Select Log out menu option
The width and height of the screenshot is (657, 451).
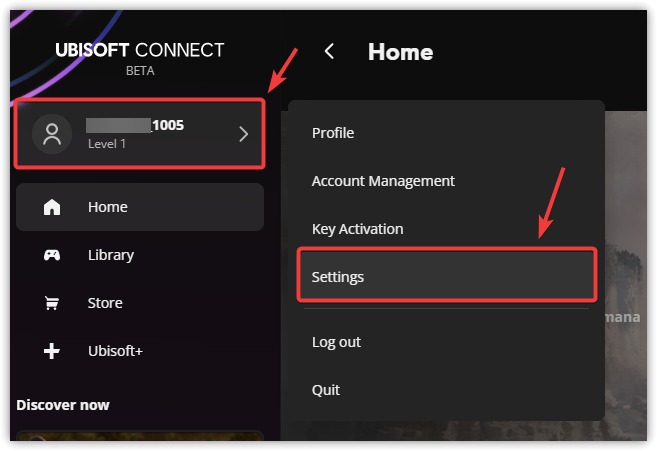click(x=336, y=342)
